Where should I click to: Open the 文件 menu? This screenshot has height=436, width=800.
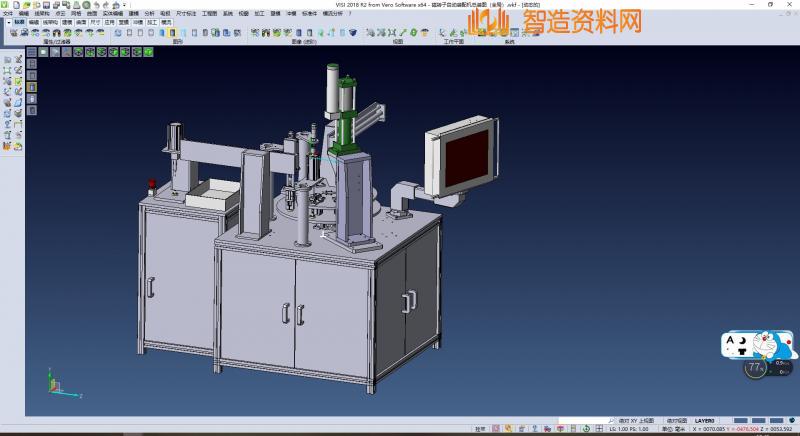[8, 13]
